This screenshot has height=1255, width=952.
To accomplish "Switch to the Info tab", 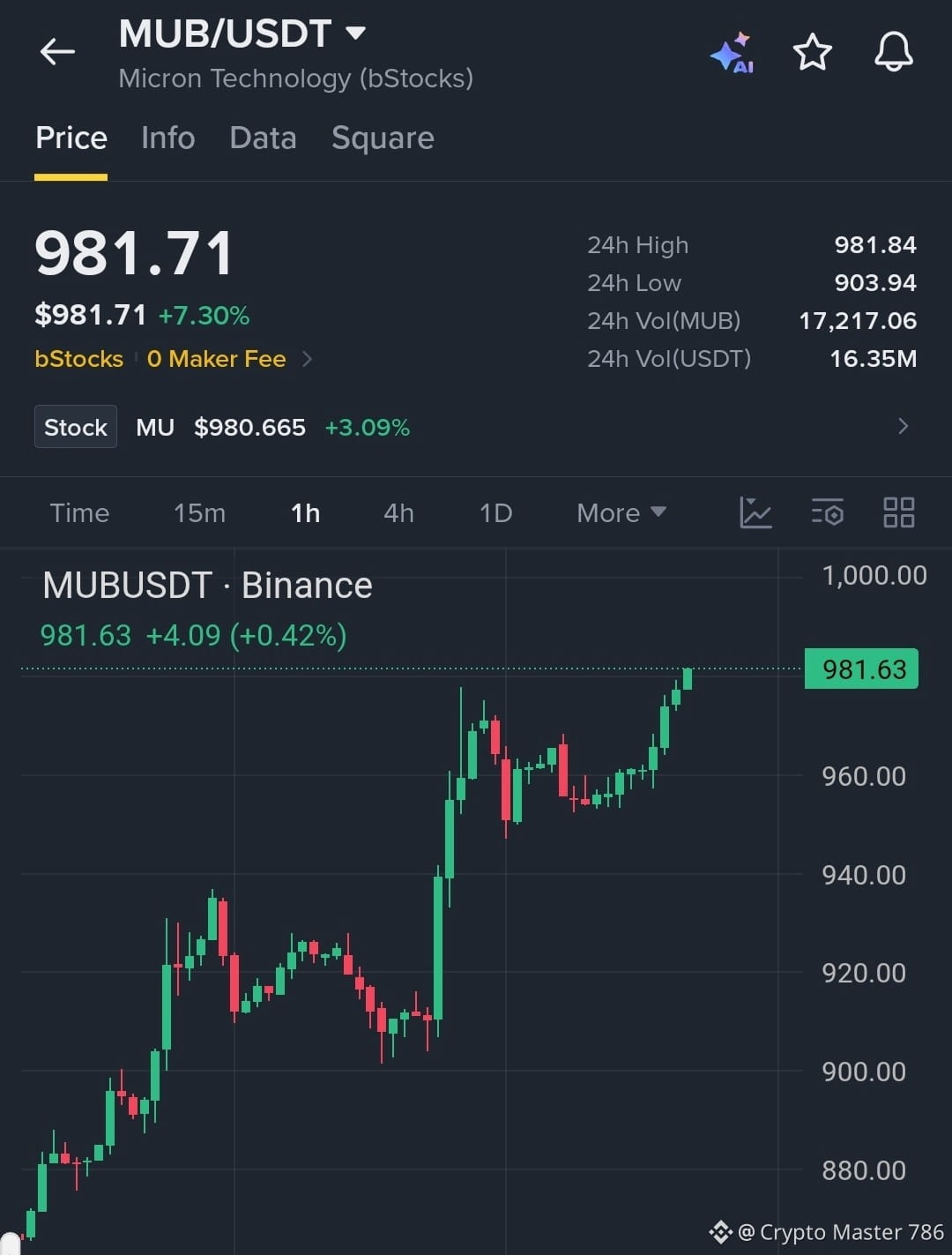I will pos(167,138).
